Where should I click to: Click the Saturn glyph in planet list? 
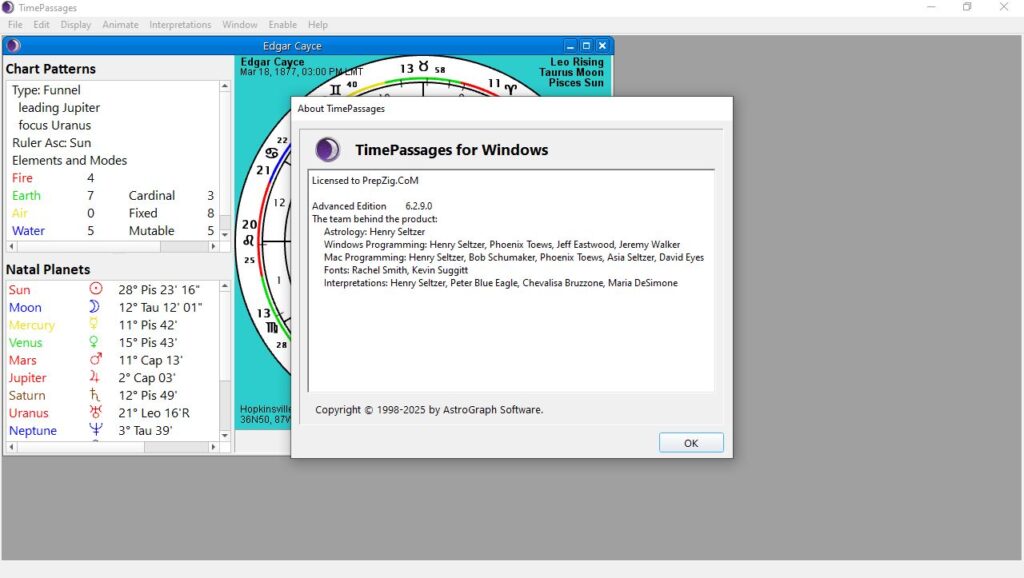click(95, 394)
